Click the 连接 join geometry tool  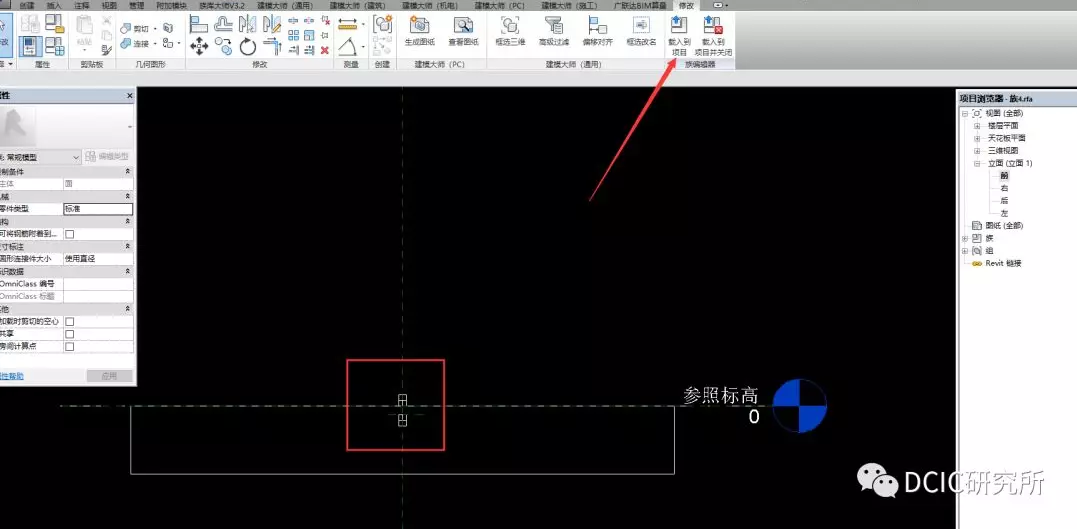[134, 43]
